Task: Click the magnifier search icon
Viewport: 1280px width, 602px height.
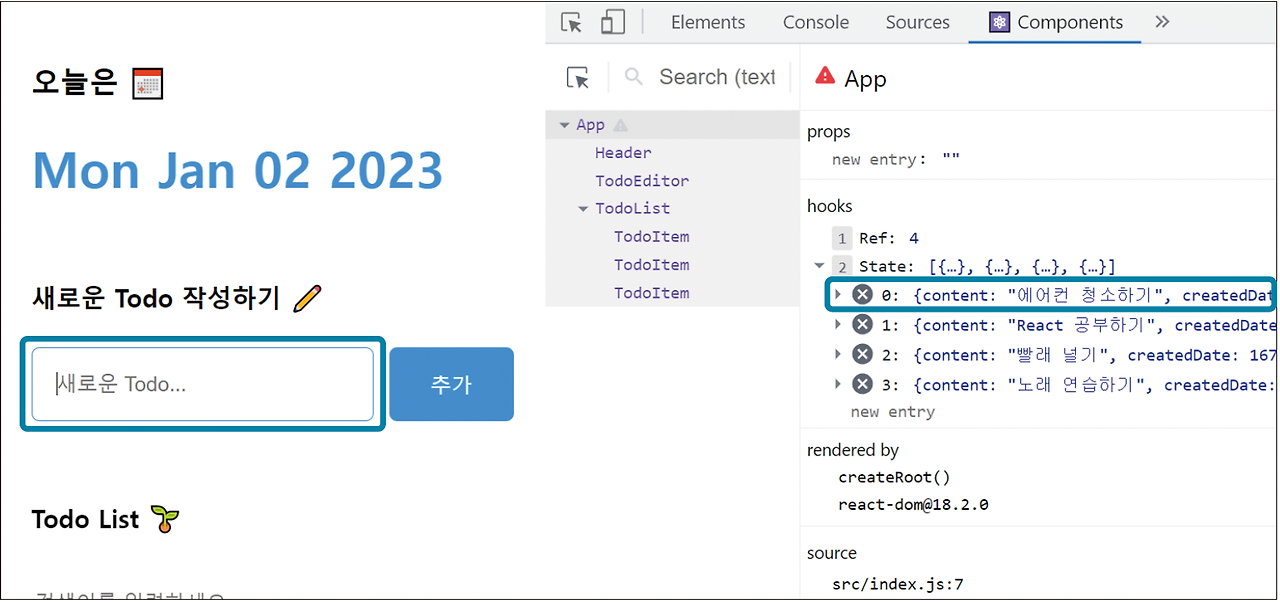Action: [633, 77]
